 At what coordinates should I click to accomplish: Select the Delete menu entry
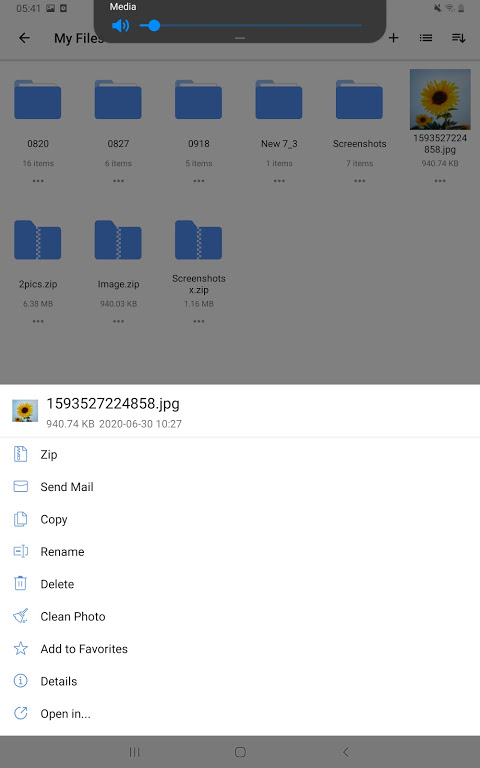[x=240, y=584]
